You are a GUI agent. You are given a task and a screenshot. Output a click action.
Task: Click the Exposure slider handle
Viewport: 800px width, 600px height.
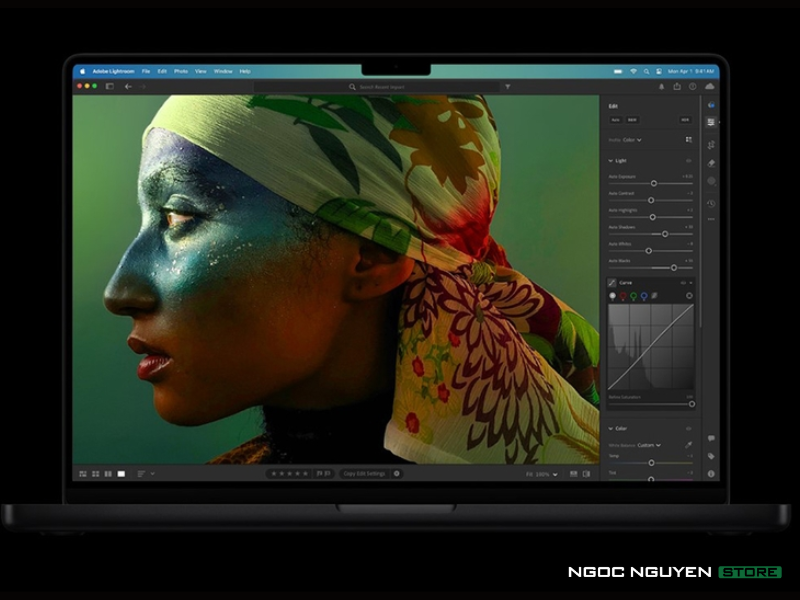point(654,183)
